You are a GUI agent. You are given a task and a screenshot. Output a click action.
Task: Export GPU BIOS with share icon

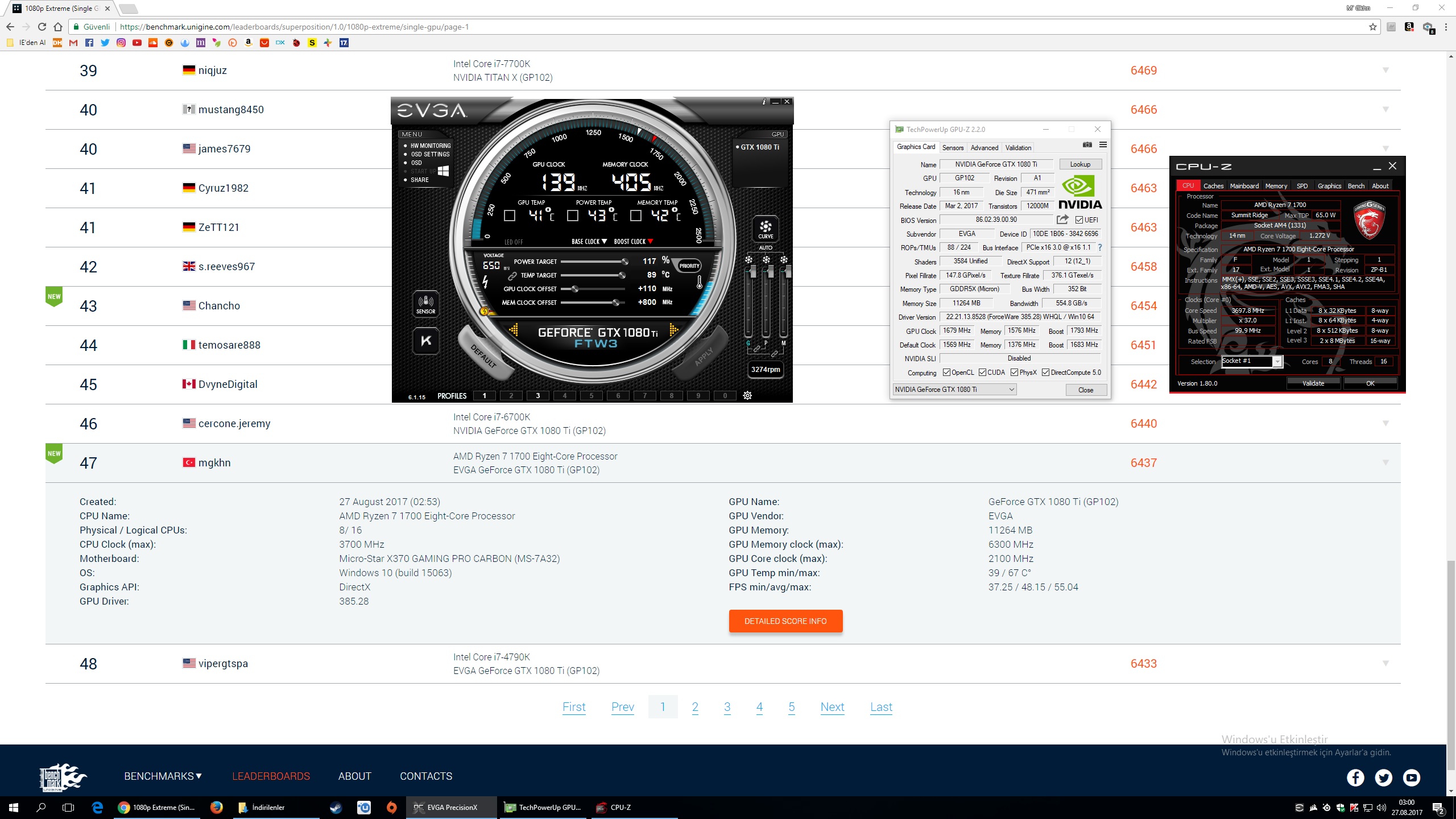point(1062,220)
